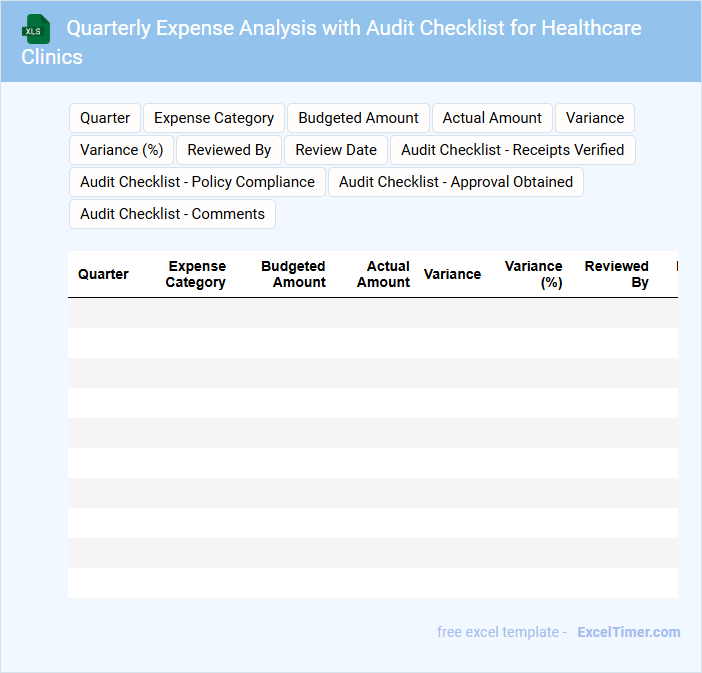Select the Variance (%) tag
This screenshot has width=702, height=673.
(122, 150)
